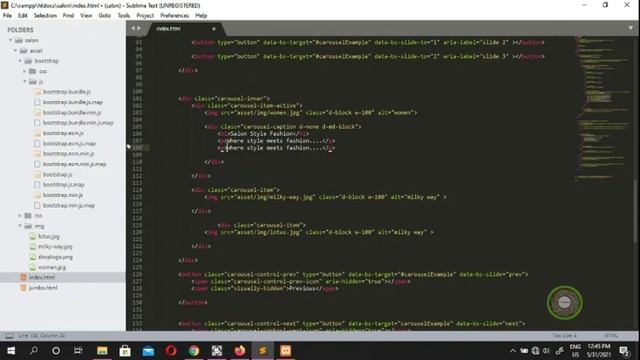
Task: Click the image icon beside shoplogo.png
Action: 33,257
